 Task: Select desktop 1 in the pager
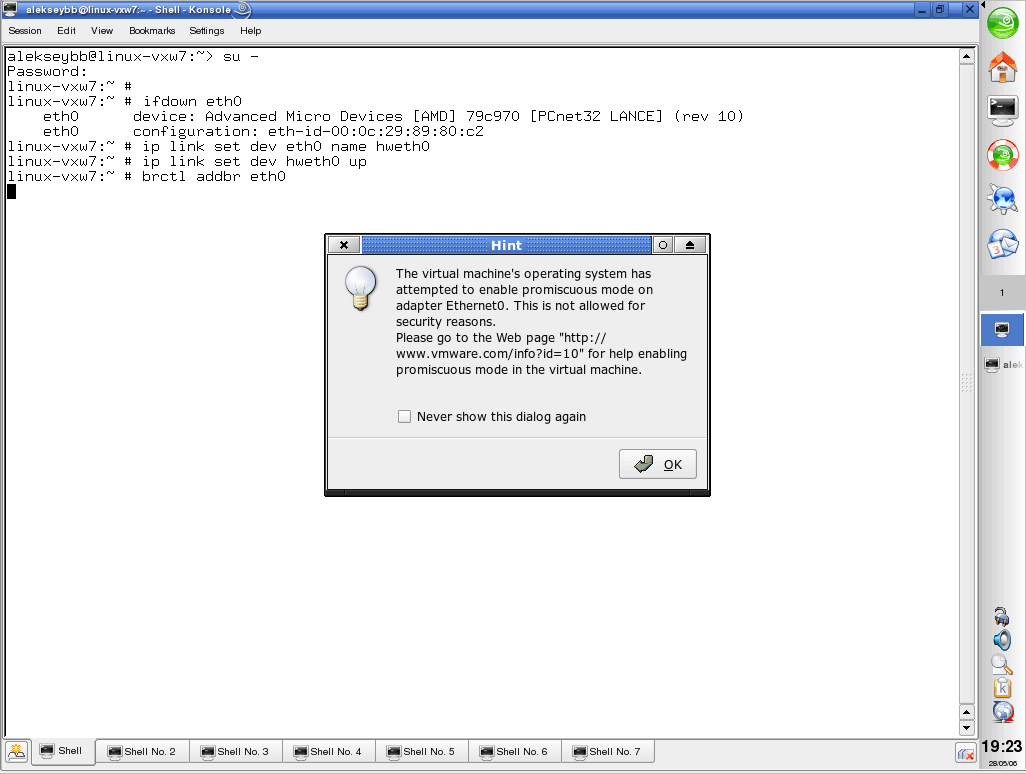[x=1002, y=292]
